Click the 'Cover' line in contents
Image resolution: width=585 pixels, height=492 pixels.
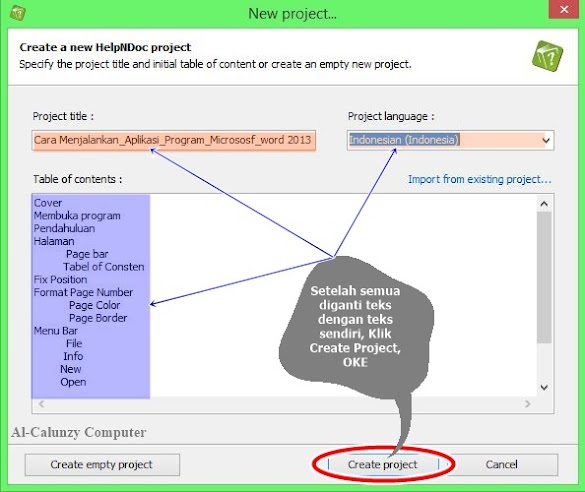click(48, 203)
